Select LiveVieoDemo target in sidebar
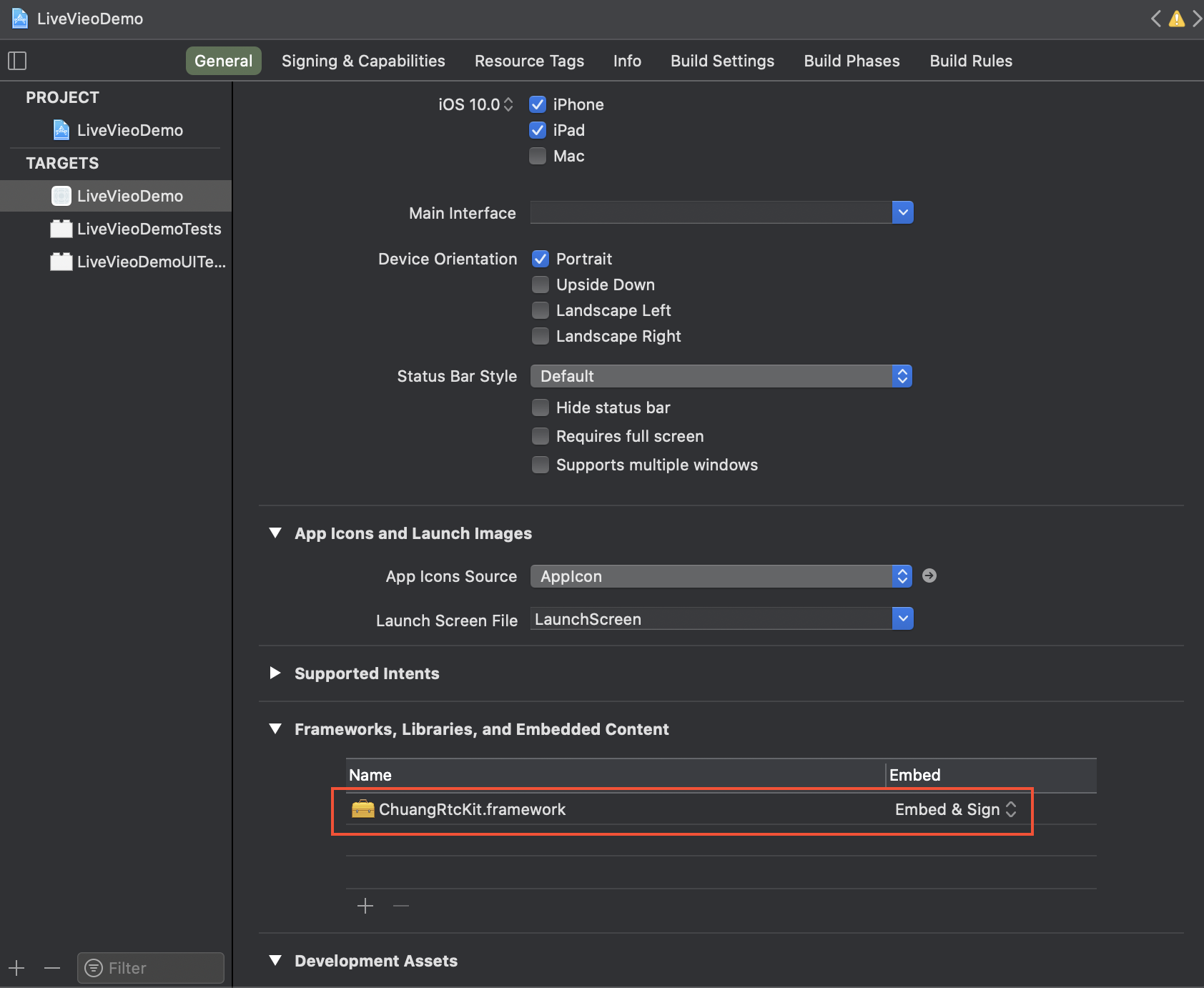 coord(116,196)
